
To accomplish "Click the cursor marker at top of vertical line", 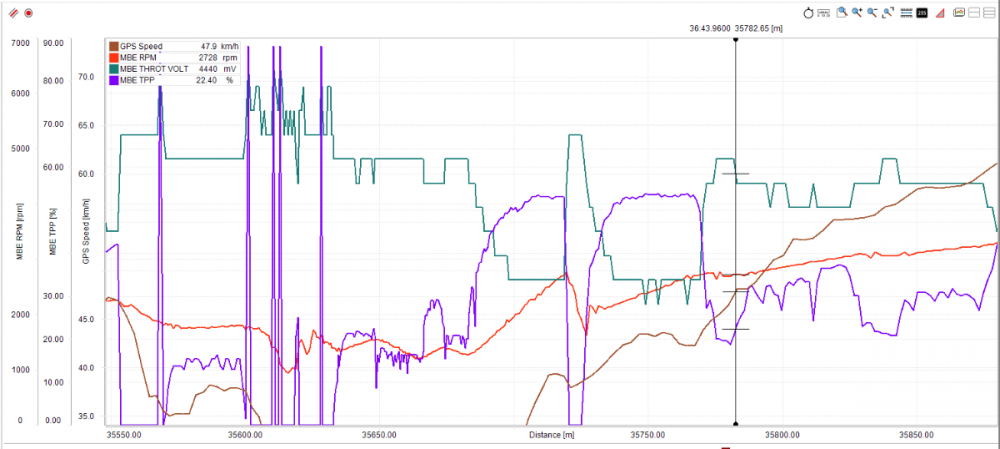I will pos(736,40).
